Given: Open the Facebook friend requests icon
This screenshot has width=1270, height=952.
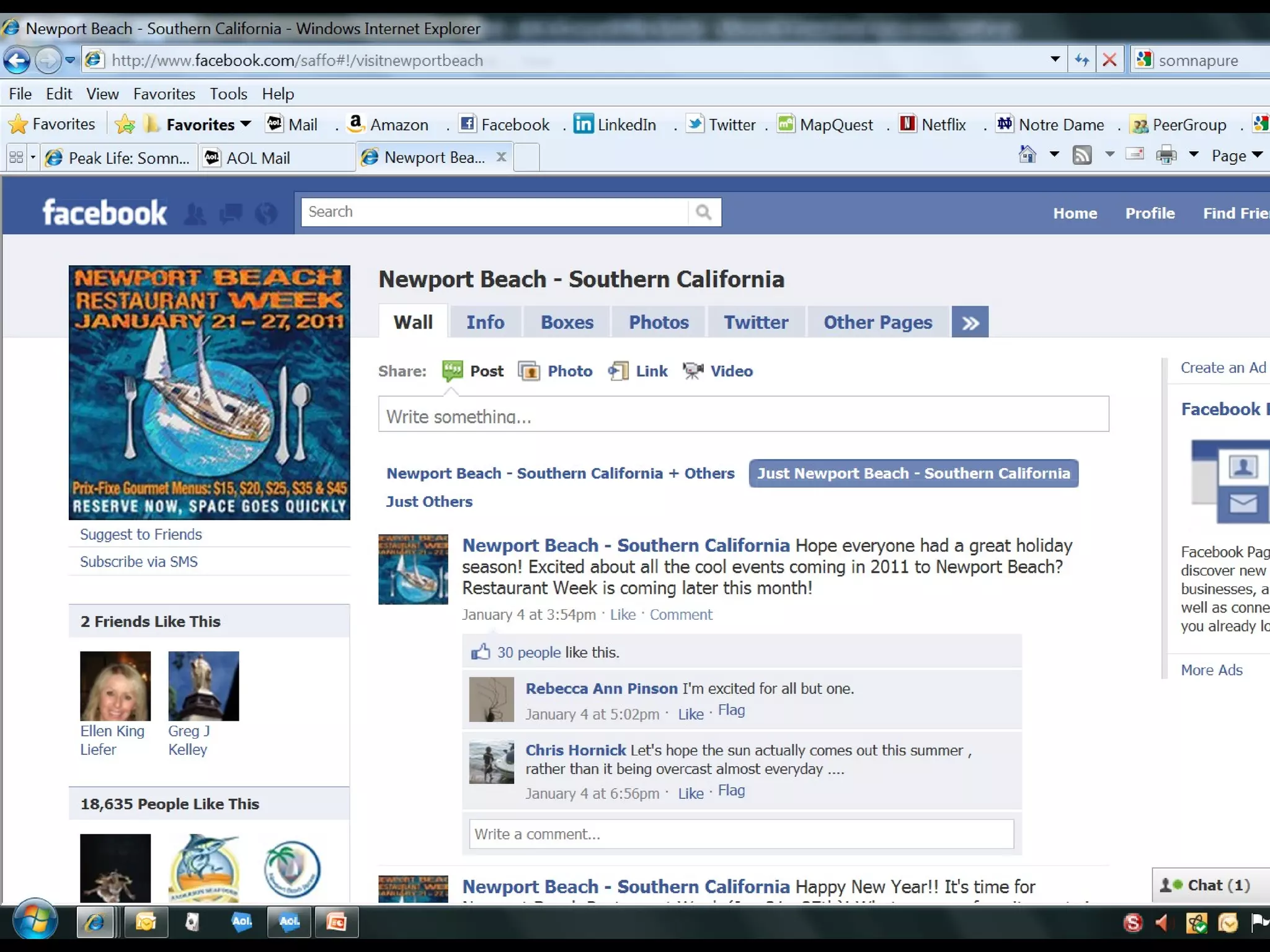Looking at the screenshot, I should click(x=195, y=214).
